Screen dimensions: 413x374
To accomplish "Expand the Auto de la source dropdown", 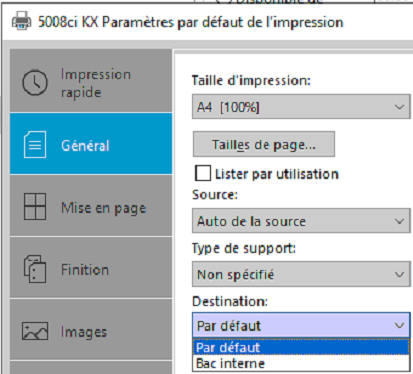I will (x=301, y=221).
